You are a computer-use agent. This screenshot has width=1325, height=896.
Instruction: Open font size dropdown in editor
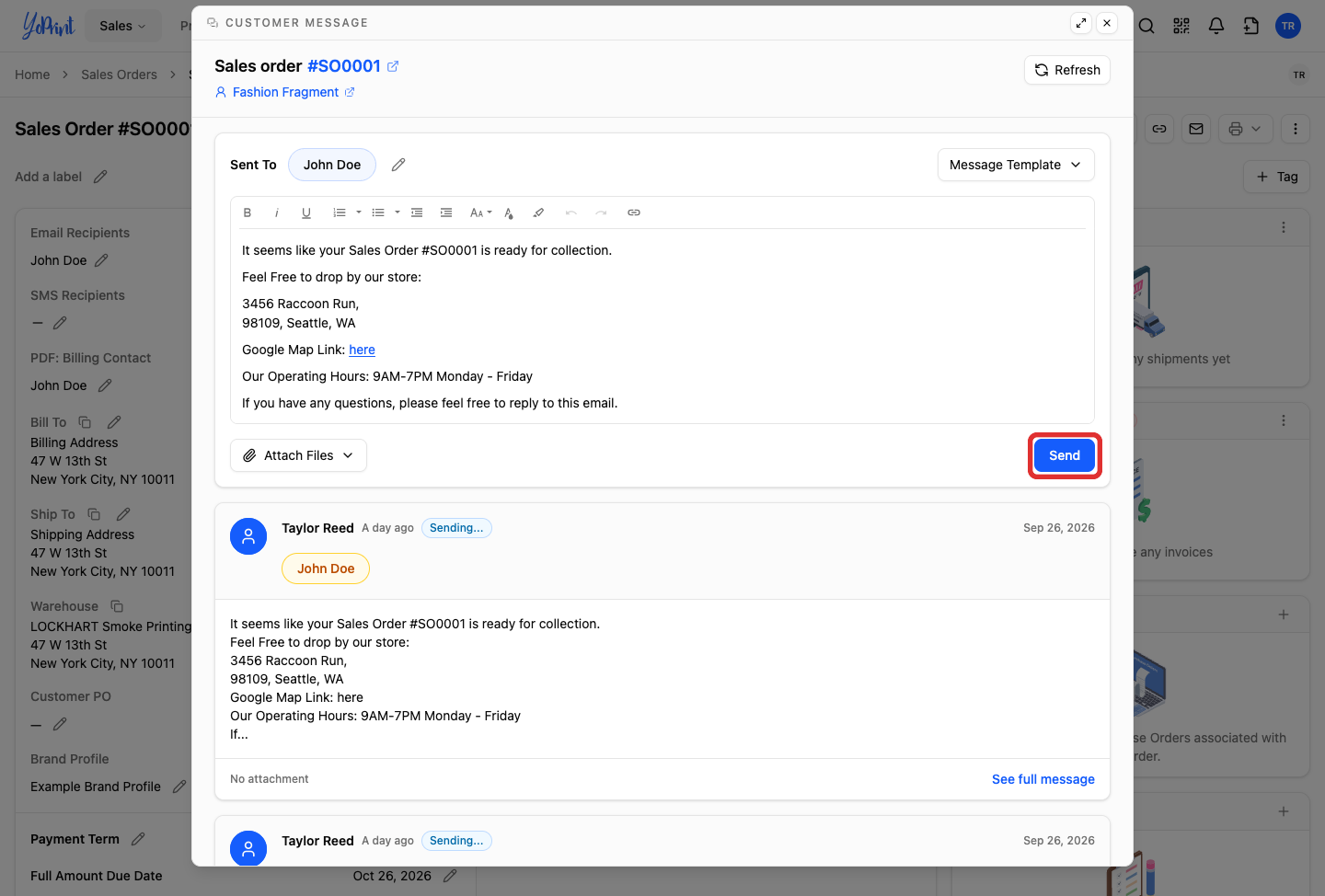[x=480, y=213]
